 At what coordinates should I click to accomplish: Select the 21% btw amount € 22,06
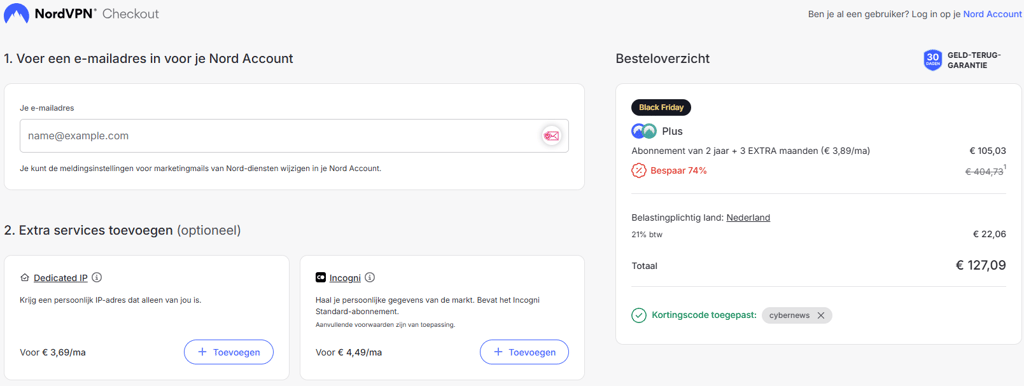tap(989, 234)
